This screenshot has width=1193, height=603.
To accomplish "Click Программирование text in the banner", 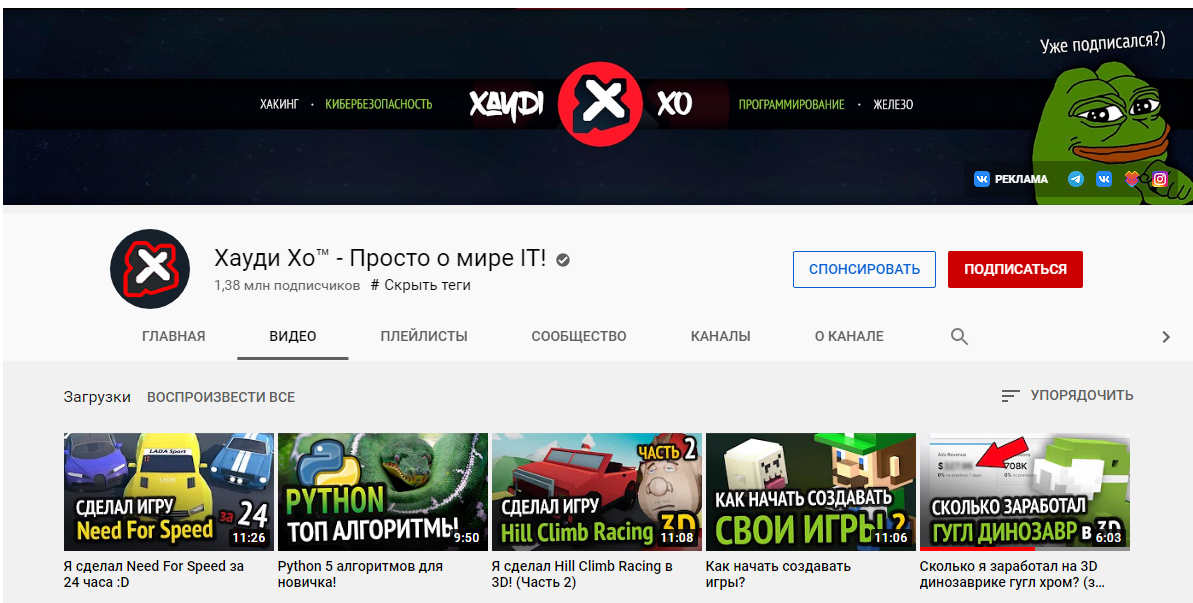I will click(x=791, y=104).
